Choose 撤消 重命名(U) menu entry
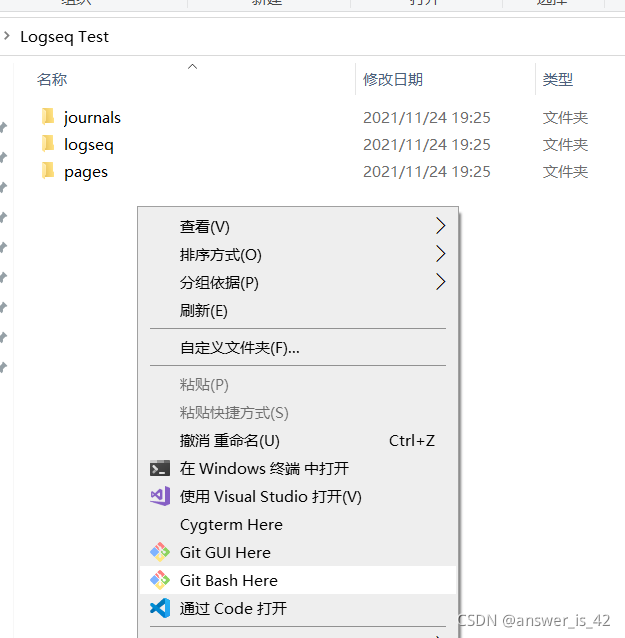 tap(298, 441)
